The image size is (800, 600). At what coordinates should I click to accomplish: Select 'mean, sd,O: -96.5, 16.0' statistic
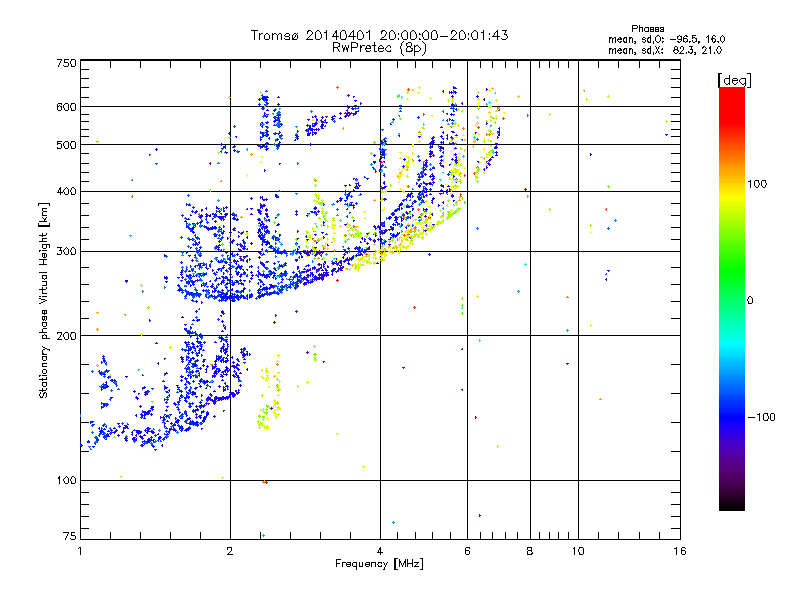[x=666, y=39]
